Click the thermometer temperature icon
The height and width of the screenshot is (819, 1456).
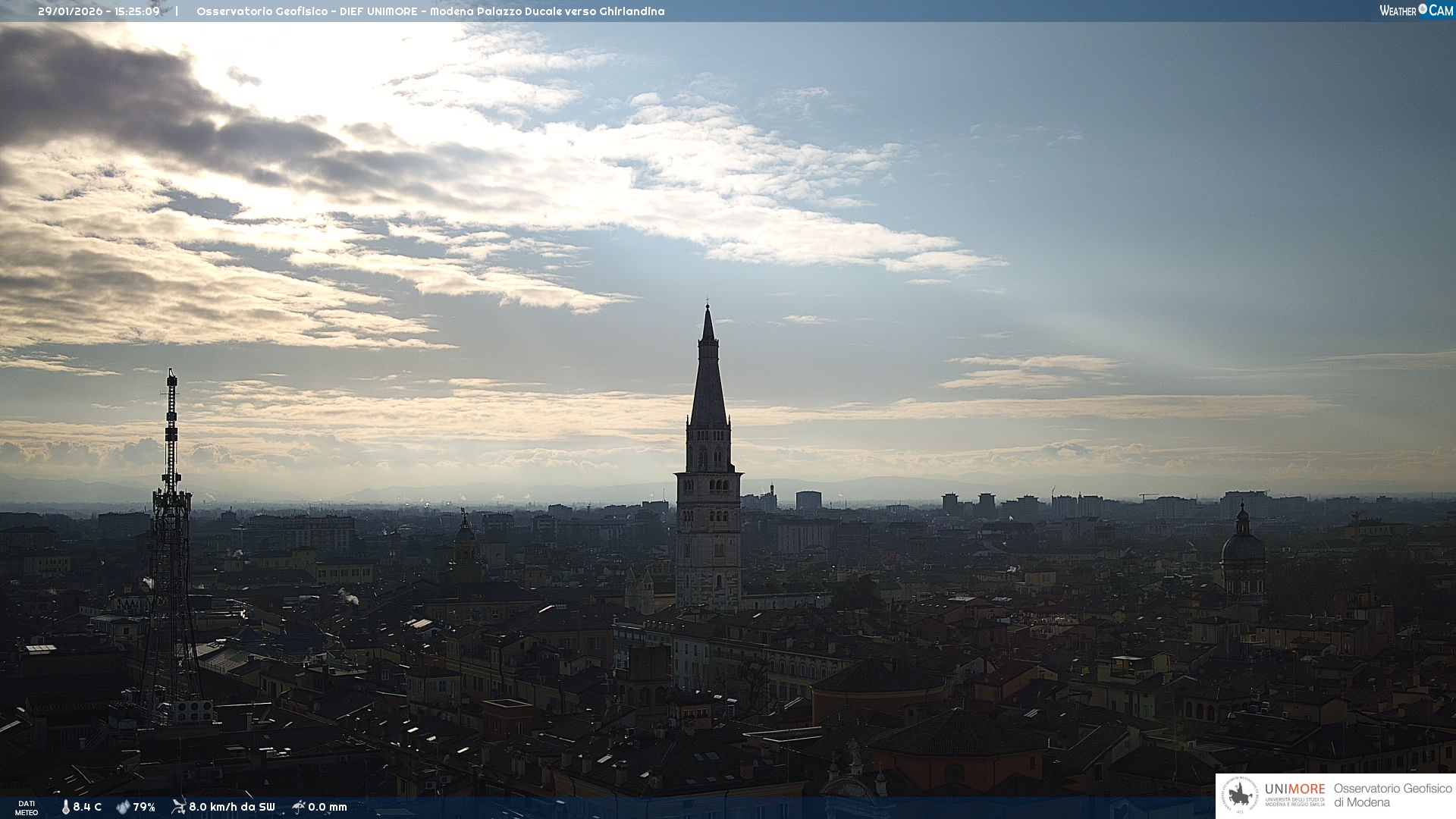pos(66,807)
